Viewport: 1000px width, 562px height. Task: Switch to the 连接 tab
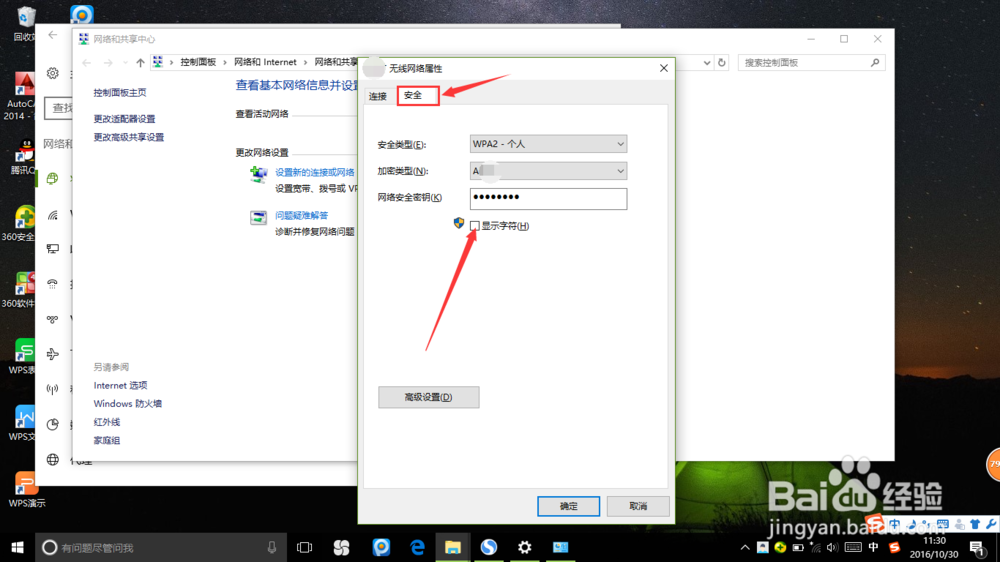pos(378,96)
